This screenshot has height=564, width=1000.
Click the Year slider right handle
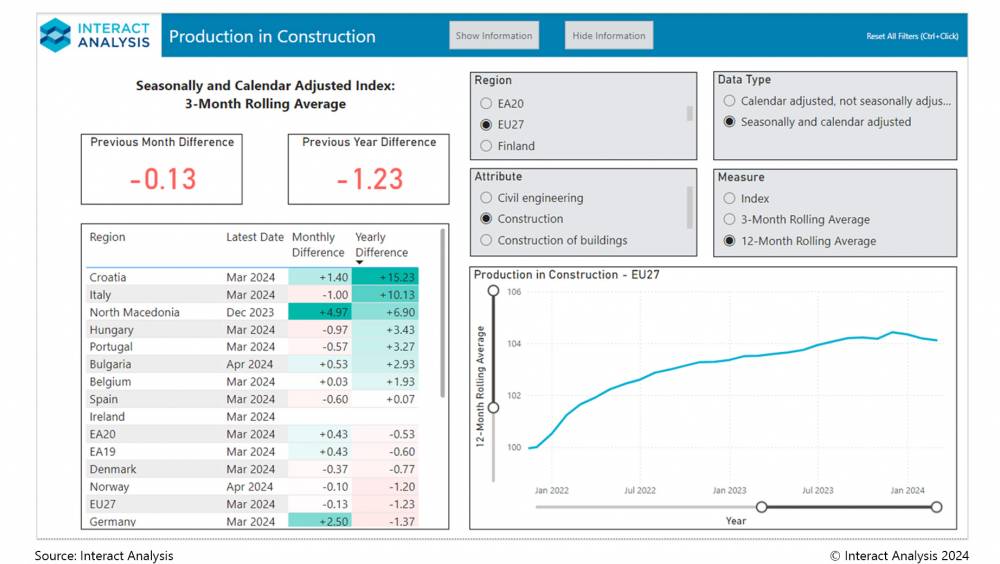pos(936,507)
